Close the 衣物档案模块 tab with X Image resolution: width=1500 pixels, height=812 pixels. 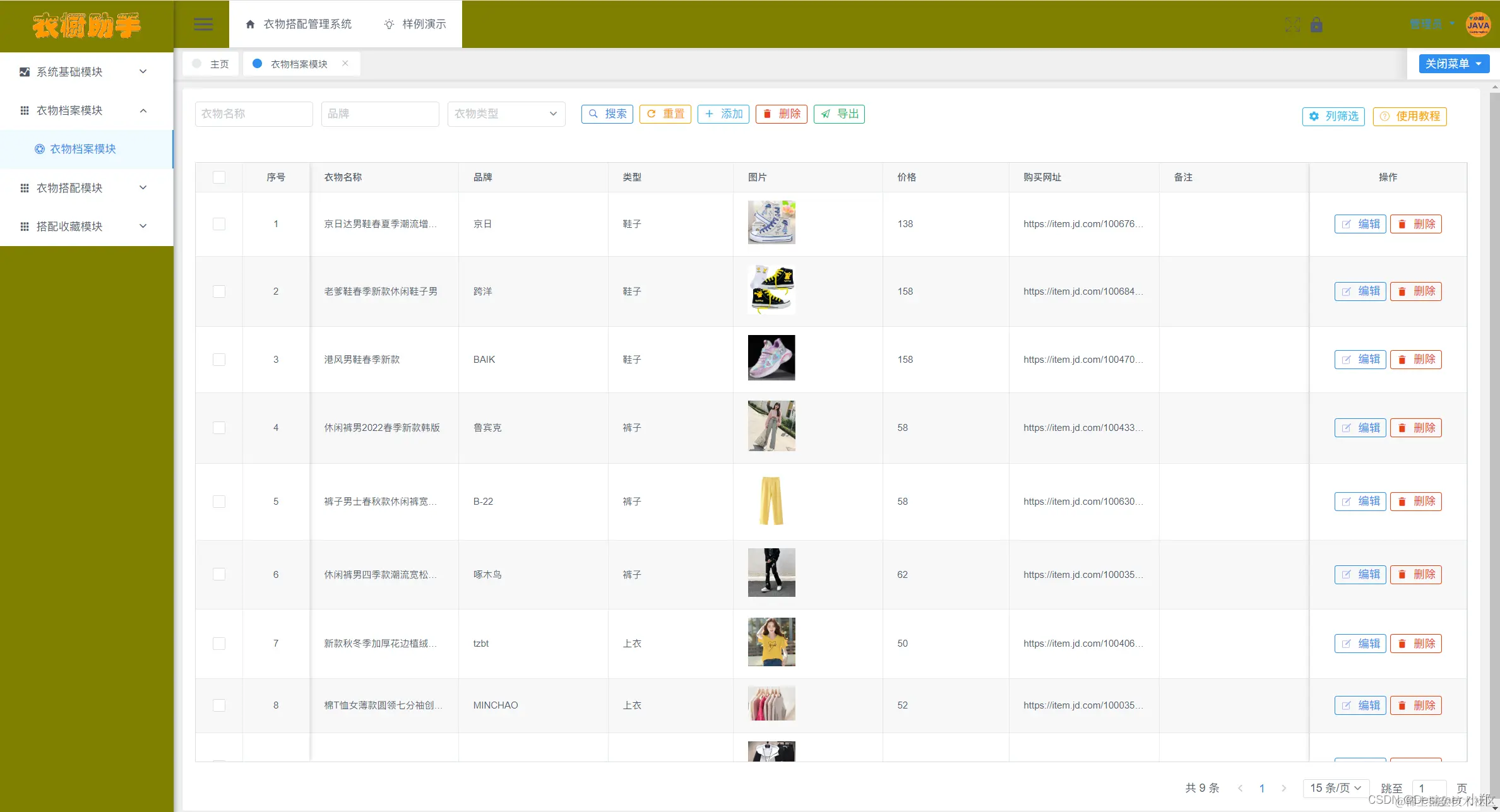tap(345, 63)
